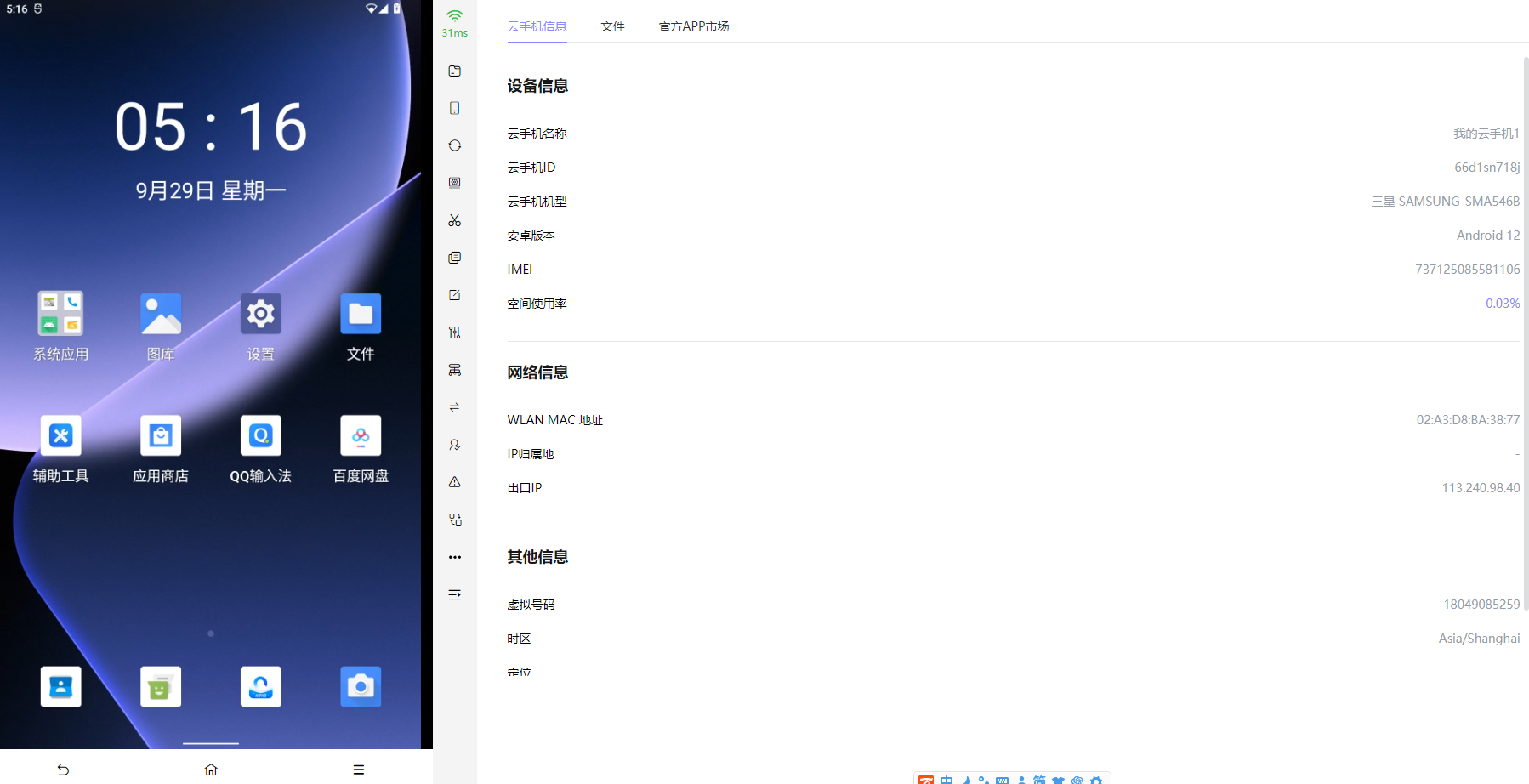This screenshot has width=1529, height=784.
Task: Click the refresh icon in the sidebar
Action: coord(455,145)
